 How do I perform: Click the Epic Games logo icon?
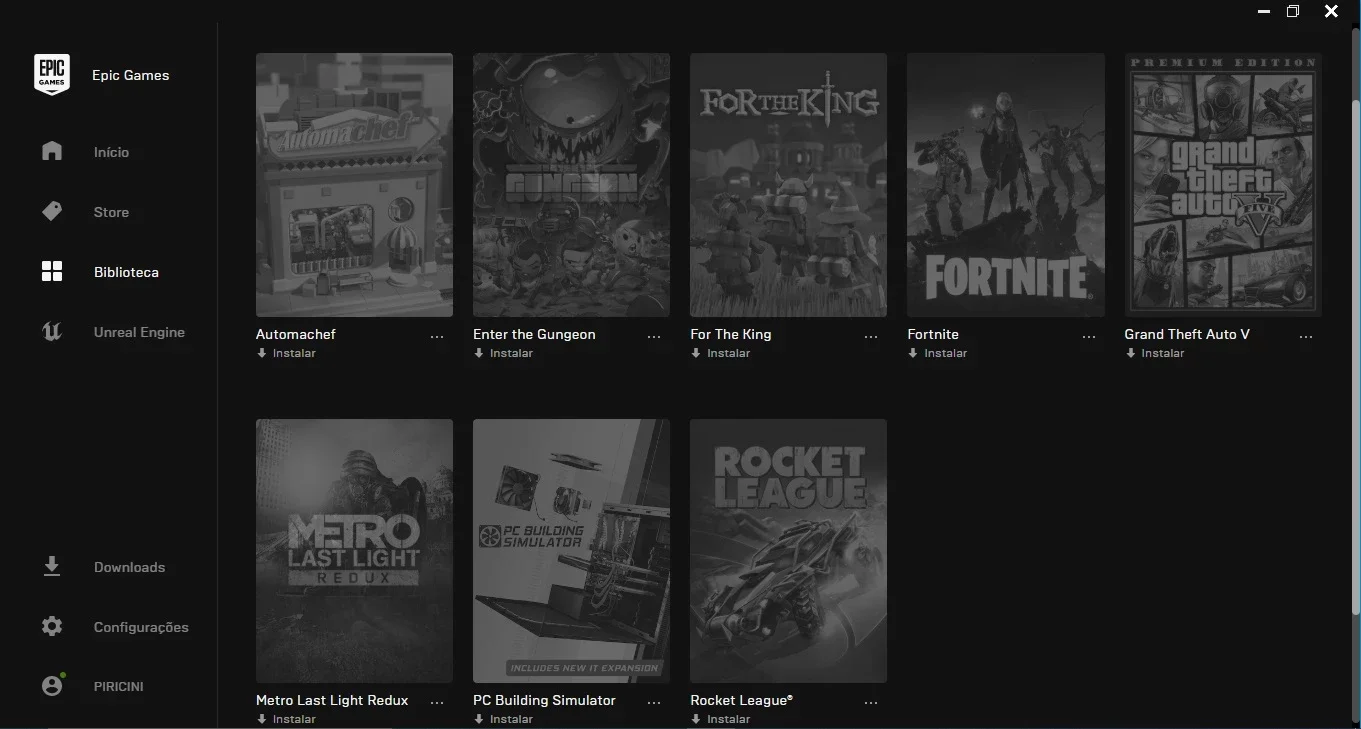pos(52,74)
